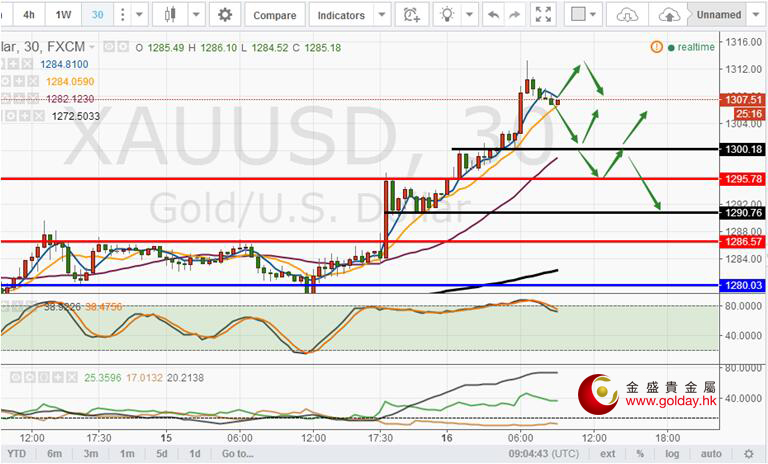
Task: Open format settings for FXCM symbol
Action: pyautogui.click(x=123, y=47)
